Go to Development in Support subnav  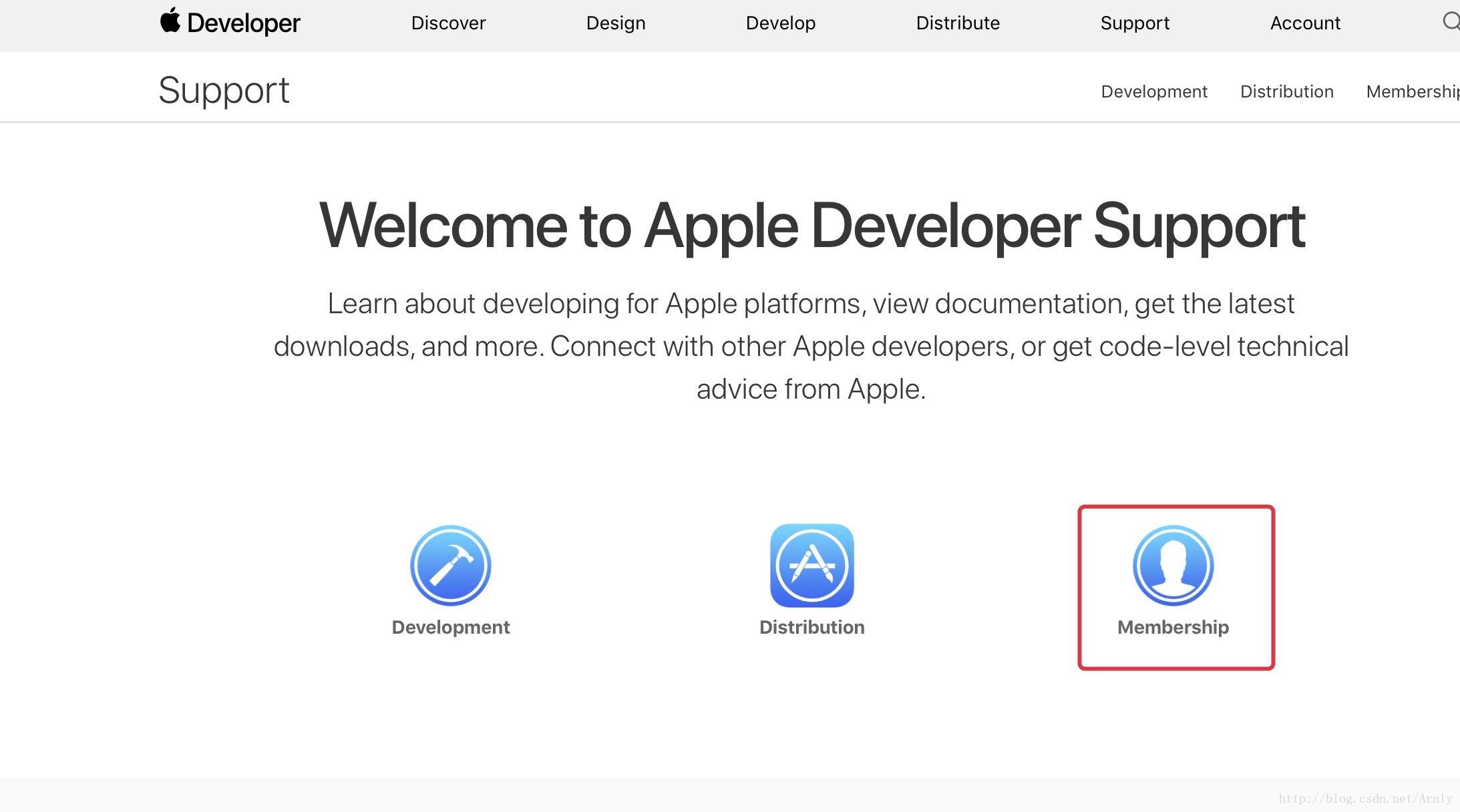(1154, 91)
